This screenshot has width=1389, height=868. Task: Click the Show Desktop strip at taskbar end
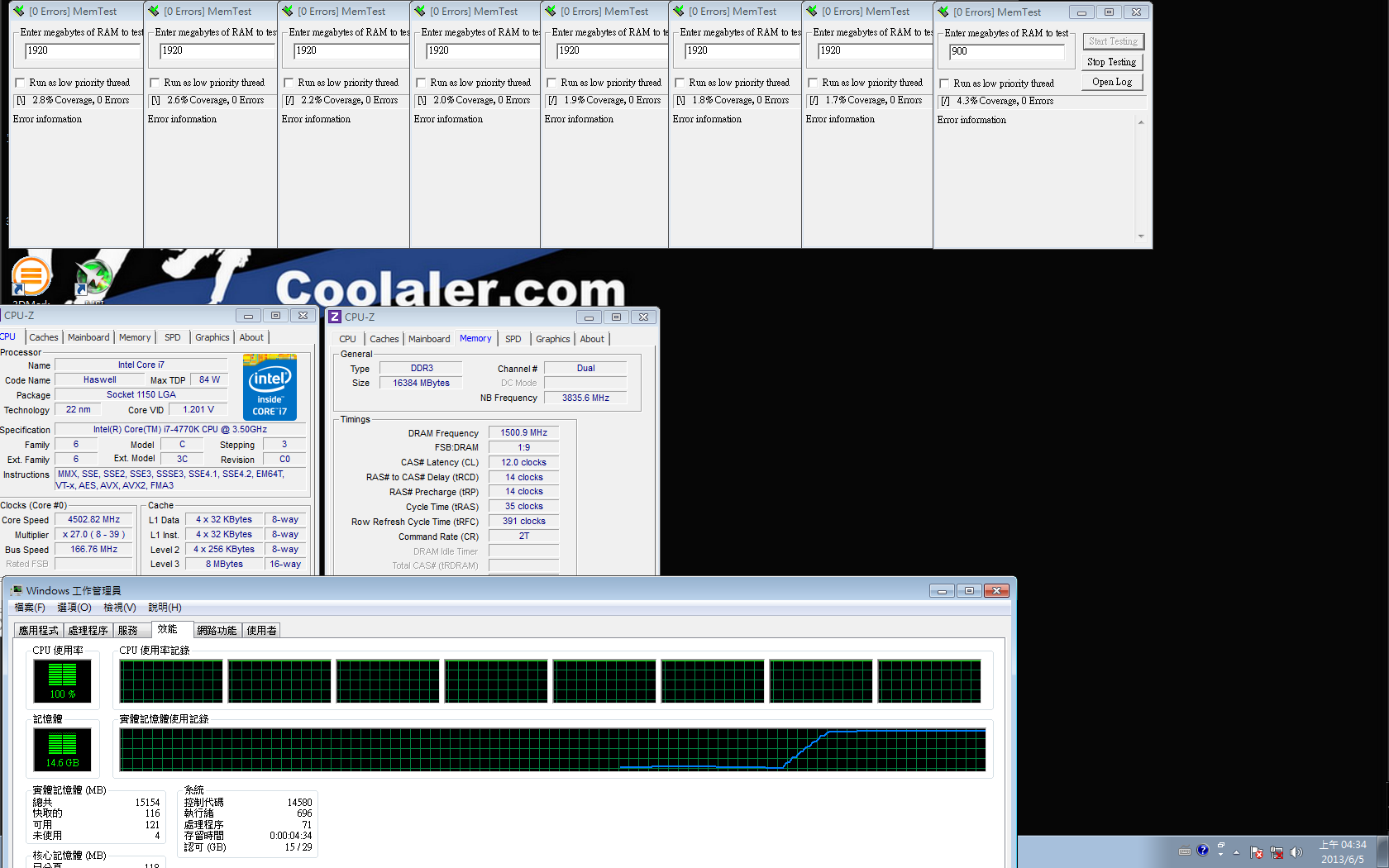click(x=1383, y=851)
